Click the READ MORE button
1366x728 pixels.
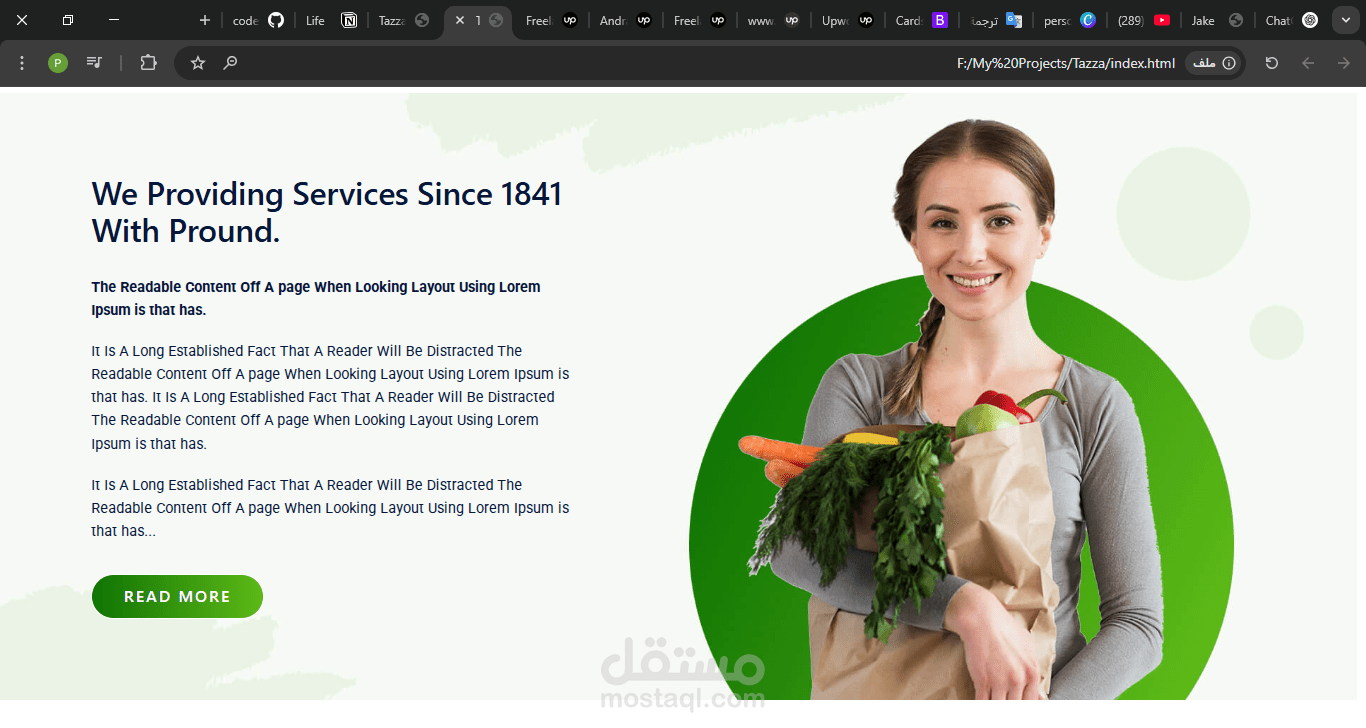pyautogui.click(x=177, y=596)
